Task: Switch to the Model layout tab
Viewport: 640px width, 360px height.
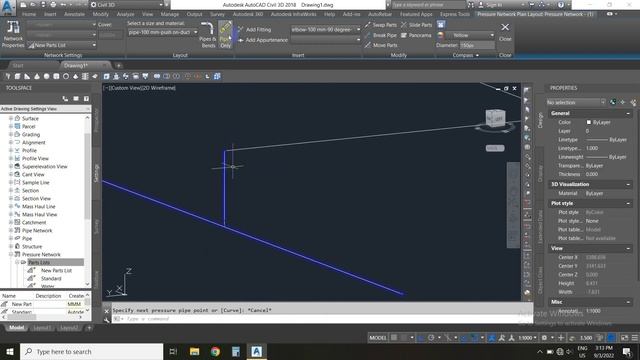Action: click(16, 328)
